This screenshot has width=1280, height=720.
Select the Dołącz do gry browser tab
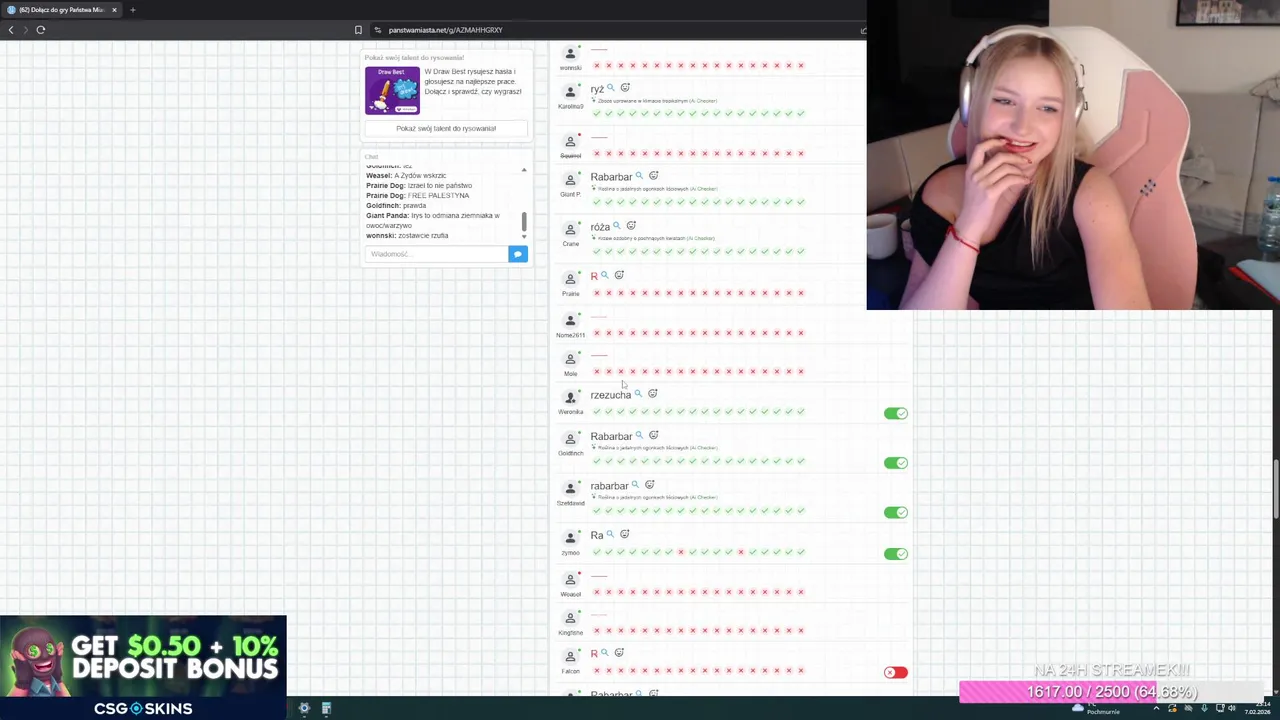click(61, 10)
